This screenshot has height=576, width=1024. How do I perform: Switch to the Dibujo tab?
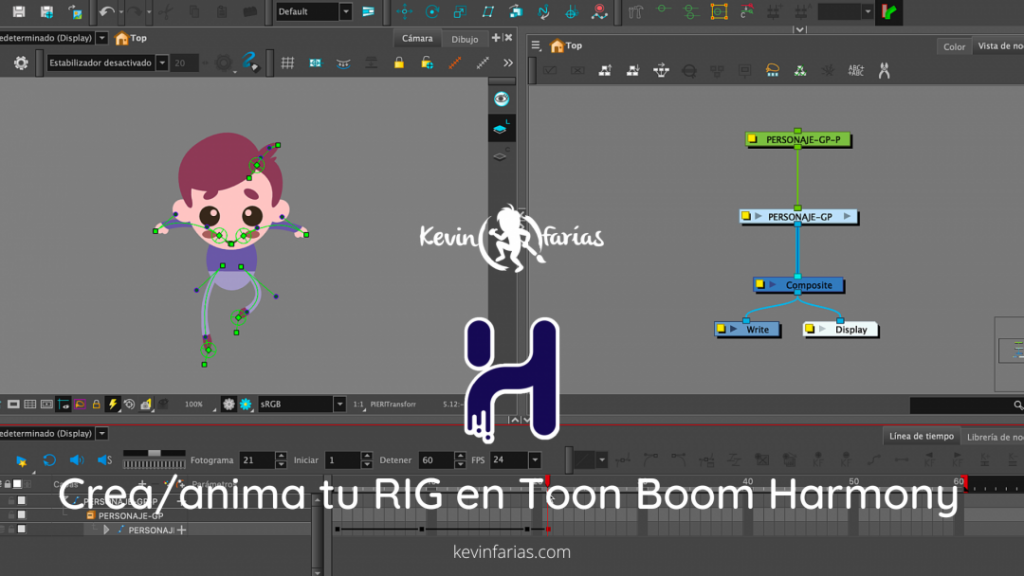click(x=464, y=39)
